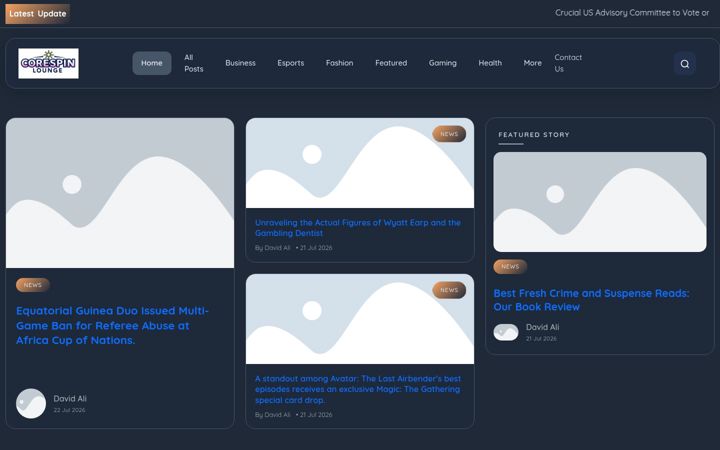Image resolution: width=720 pixels, height=450 pixels.
Task: Click David Ali author name in Featured Story
Action: click(x=542, y=327)
